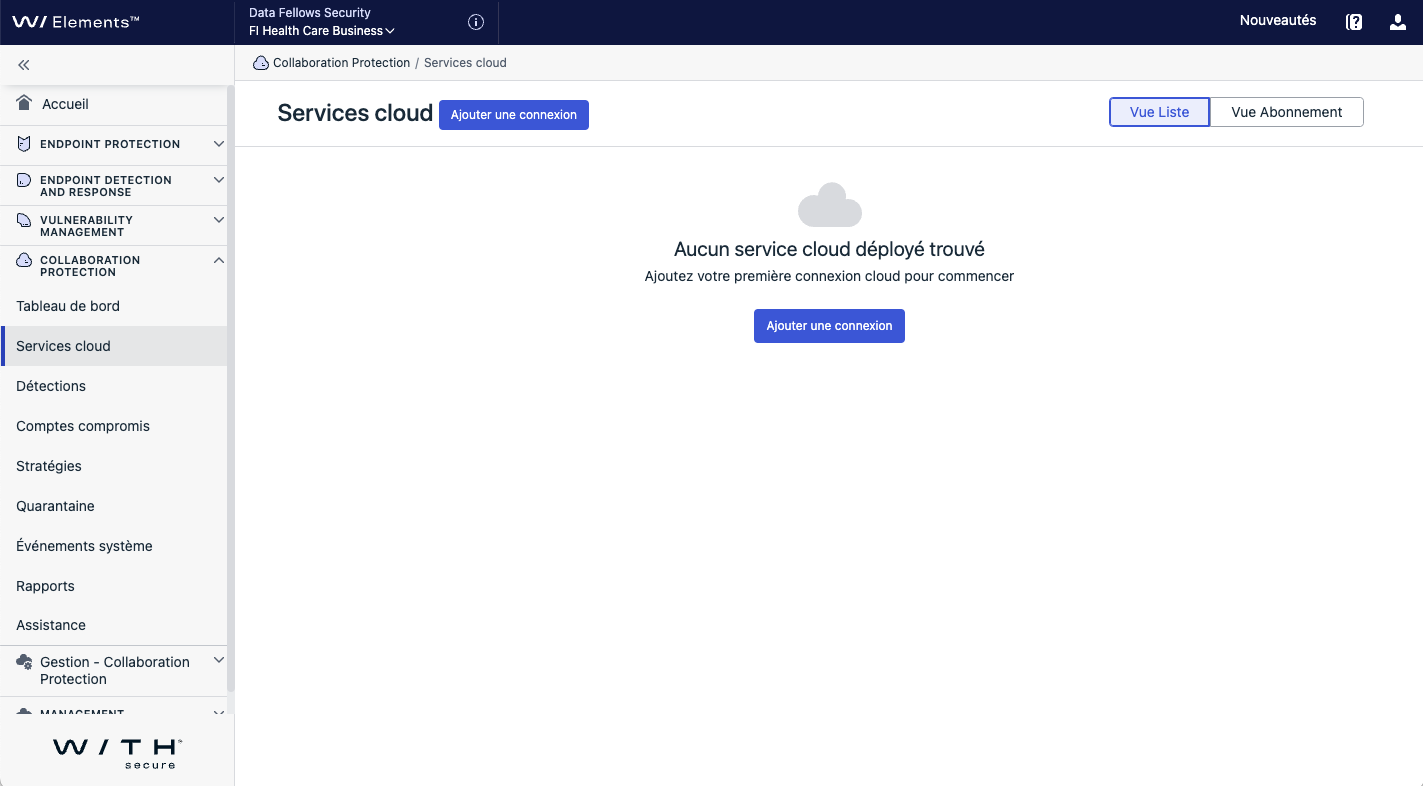Expand the Endpoint Detection and Response section
The image size is (1423, 786).
(219, 180)
